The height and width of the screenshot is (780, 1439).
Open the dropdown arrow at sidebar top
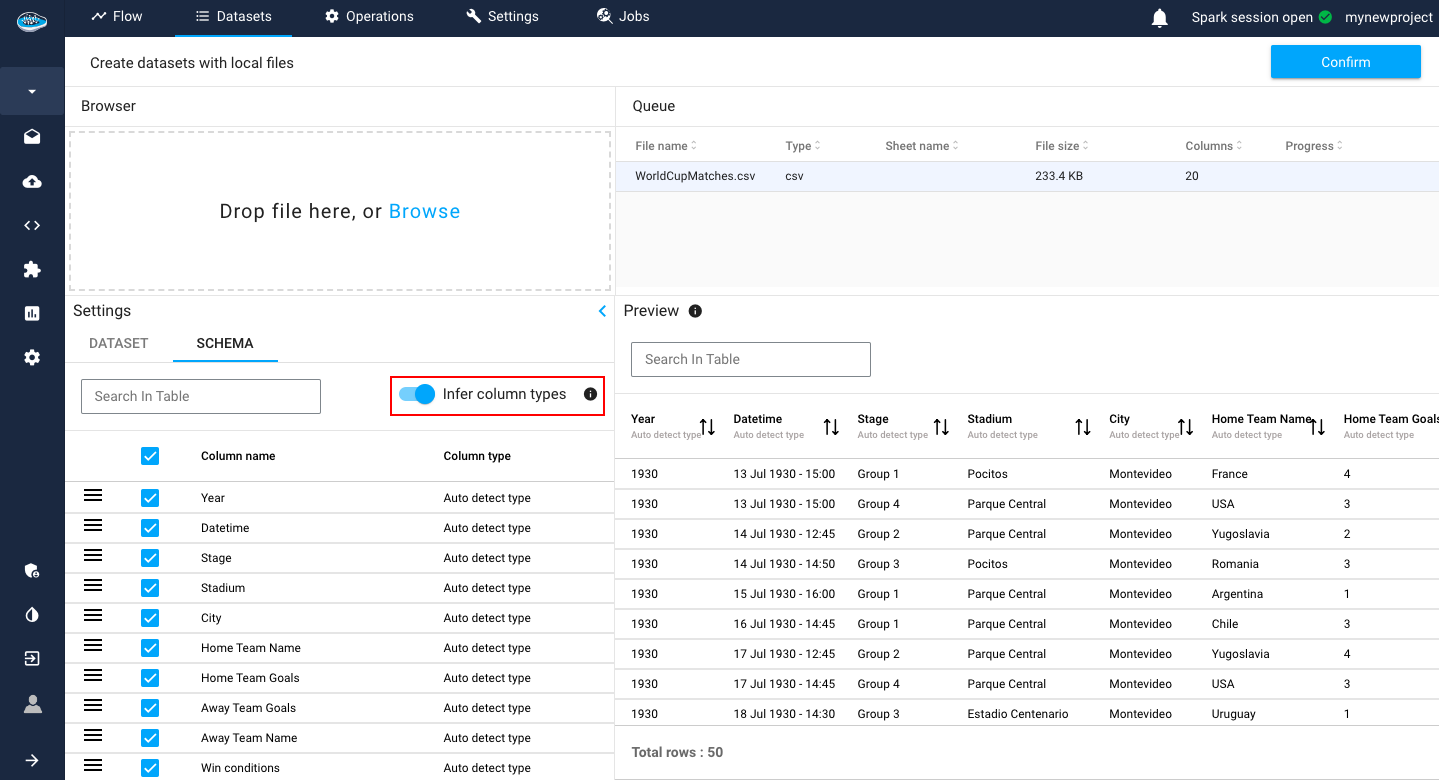pyautogui.click(x=32, y=92)
